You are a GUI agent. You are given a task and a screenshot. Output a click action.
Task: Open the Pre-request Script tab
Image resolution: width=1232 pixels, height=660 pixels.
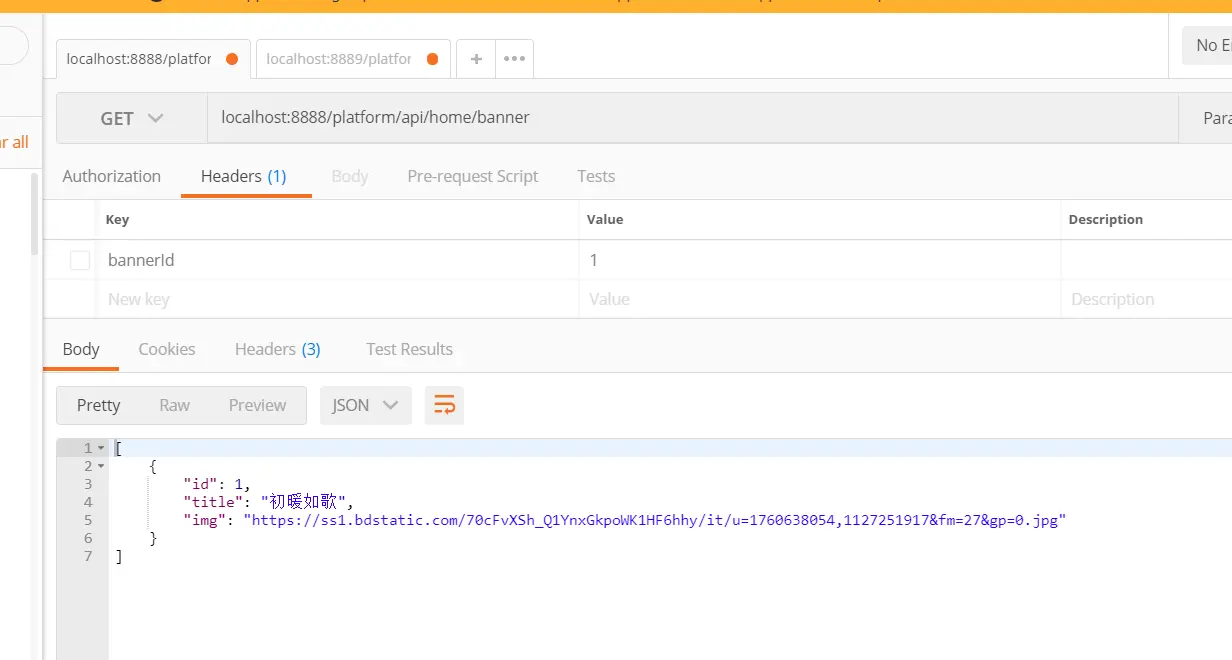[x=473, y=176]
